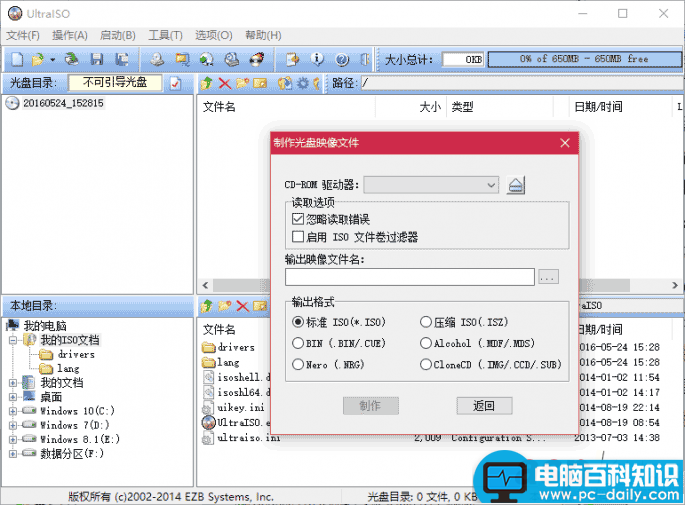Click the red X delete icon in local pane

pos(242,306)
